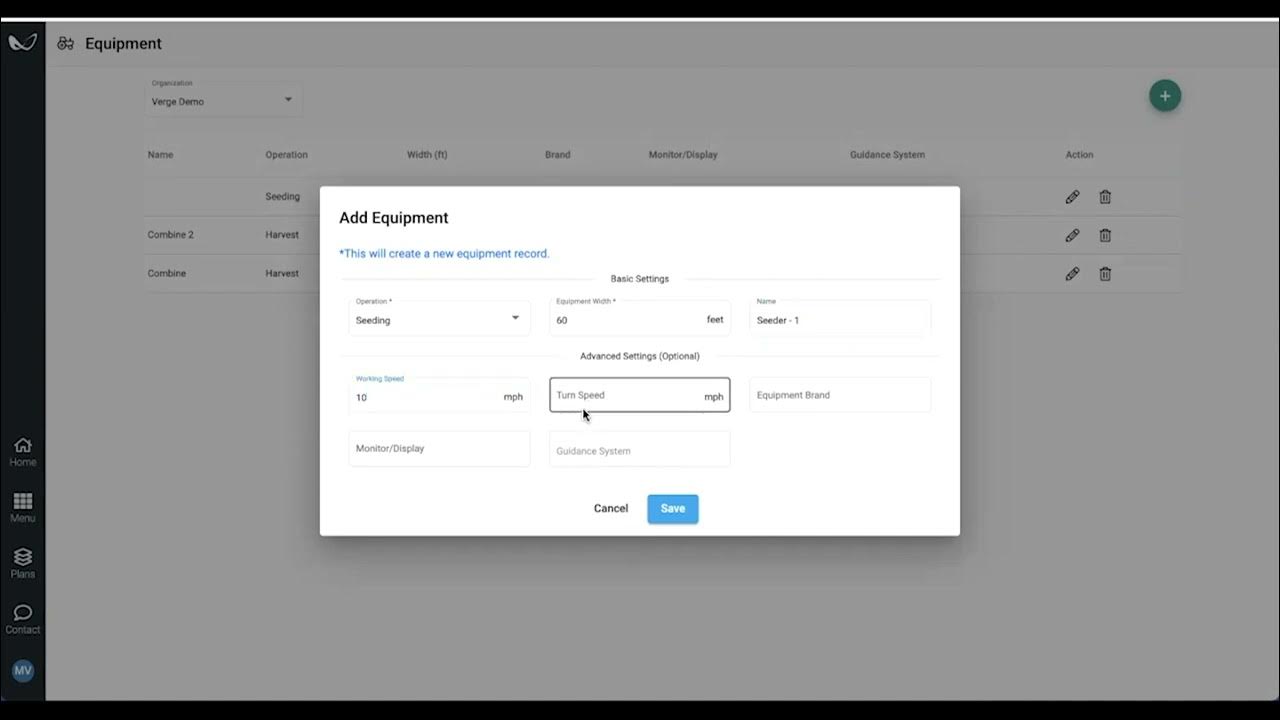Click the Guidance System field
Viewport: 1280px width, 720px height.
point(640,449)
